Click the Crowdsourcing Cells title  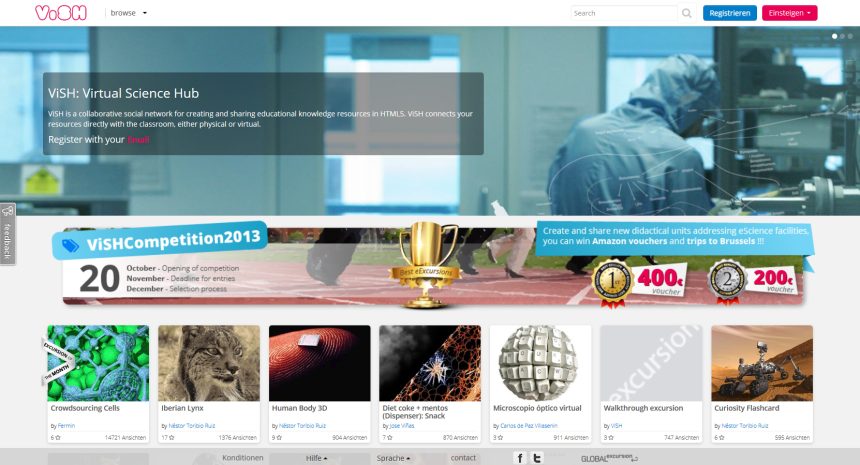[x=85, y=409]
